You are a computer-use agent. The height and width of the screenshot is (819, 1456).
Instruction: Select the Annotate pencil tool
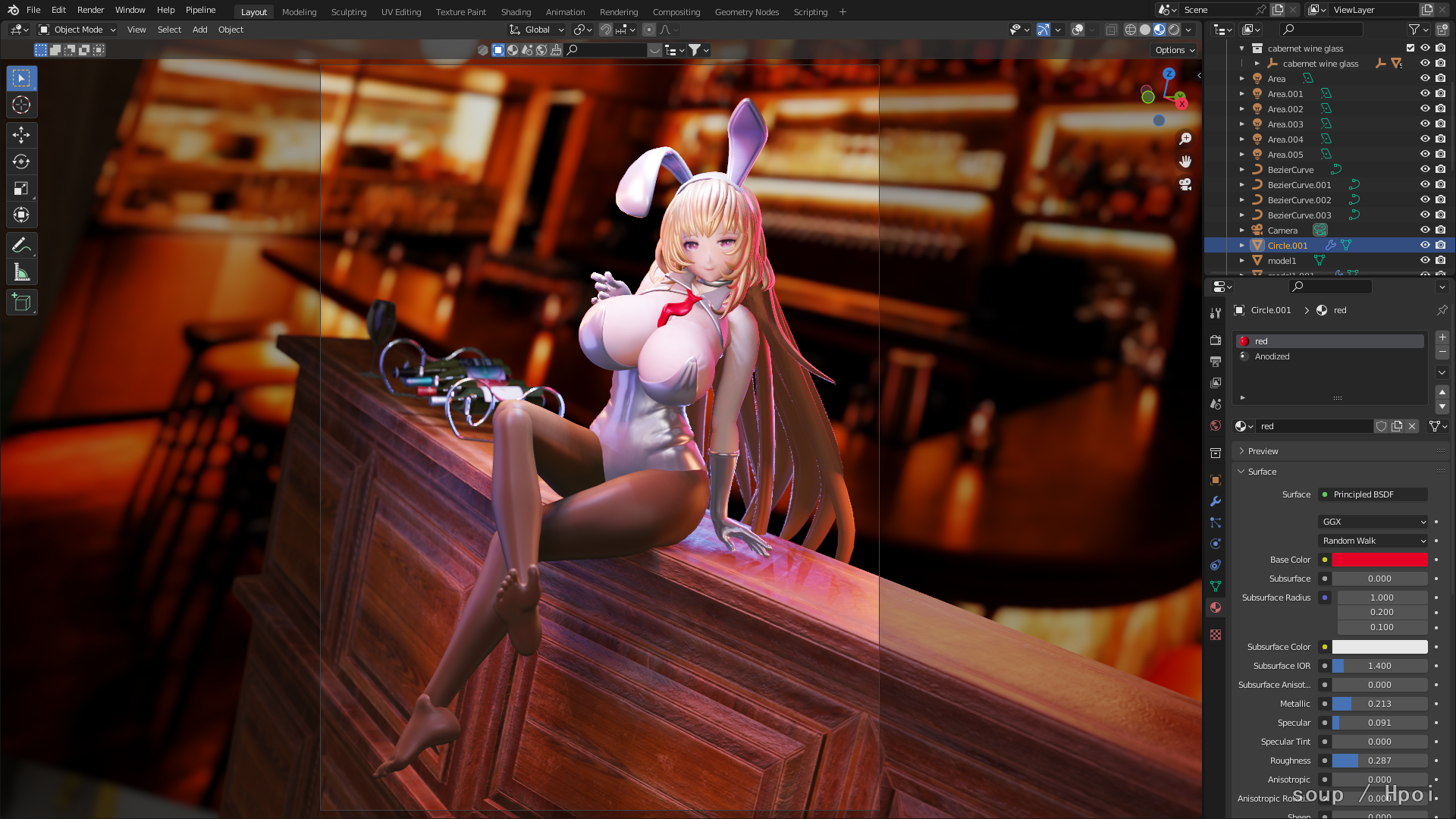[x=21, y=246]
